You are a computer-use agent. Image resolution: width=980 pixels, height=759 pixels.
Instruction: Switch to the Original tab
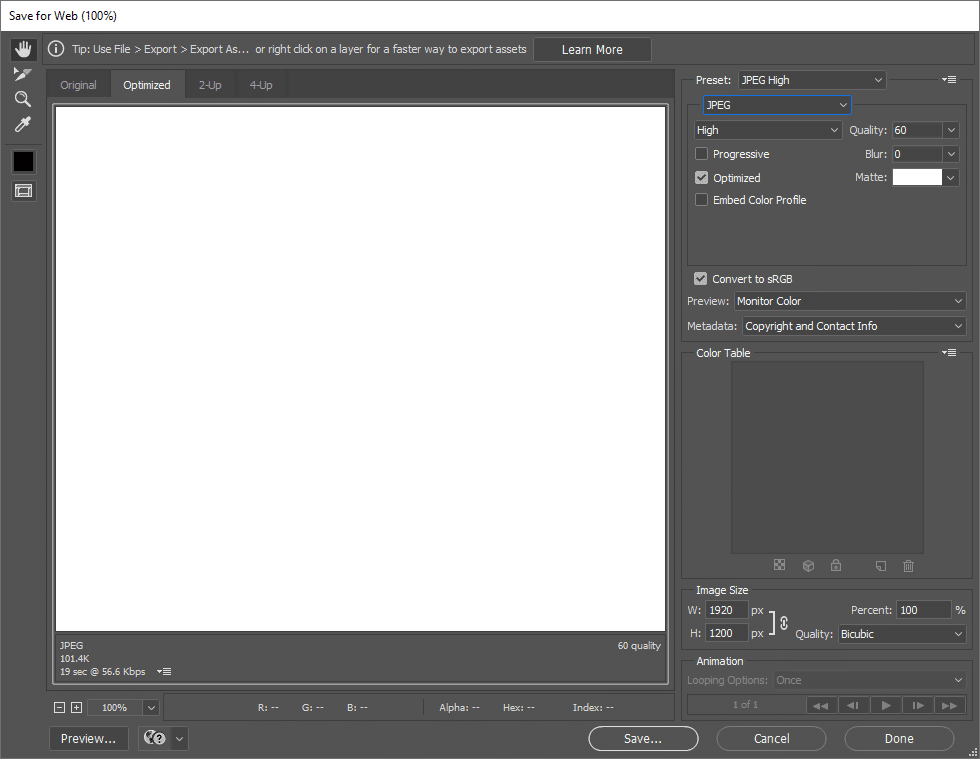click(x=78, y=84)
